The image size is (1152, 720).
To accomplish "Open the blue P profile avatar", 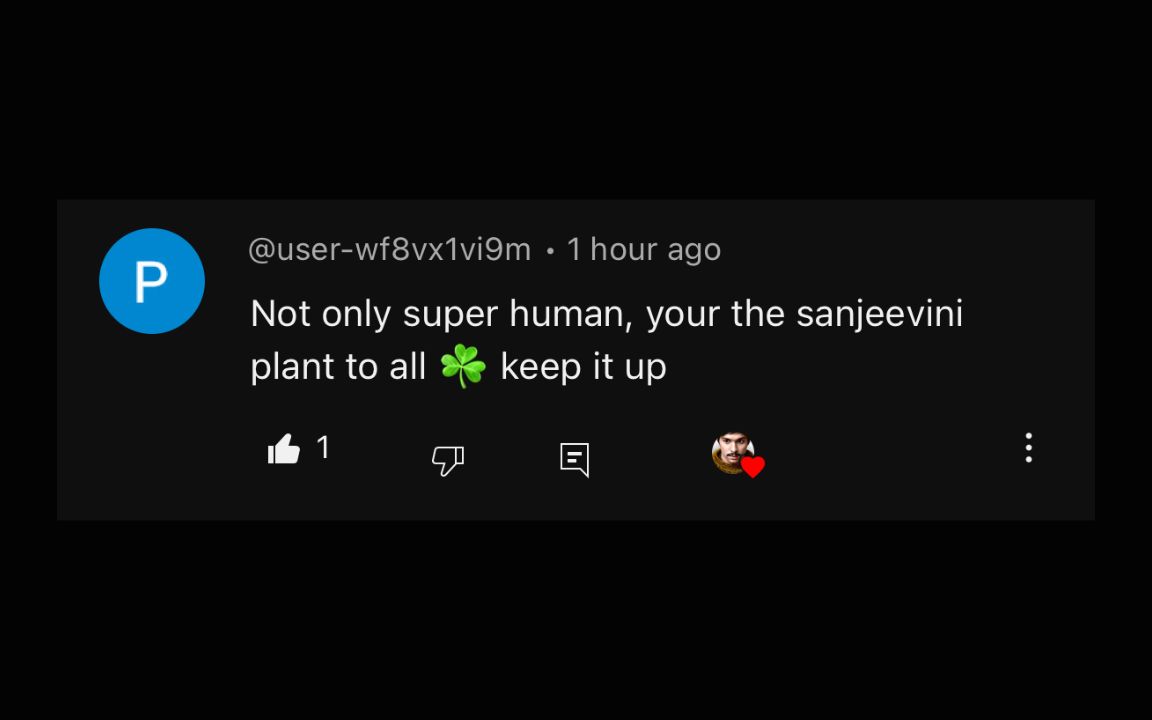I will (x=152, y=281).
